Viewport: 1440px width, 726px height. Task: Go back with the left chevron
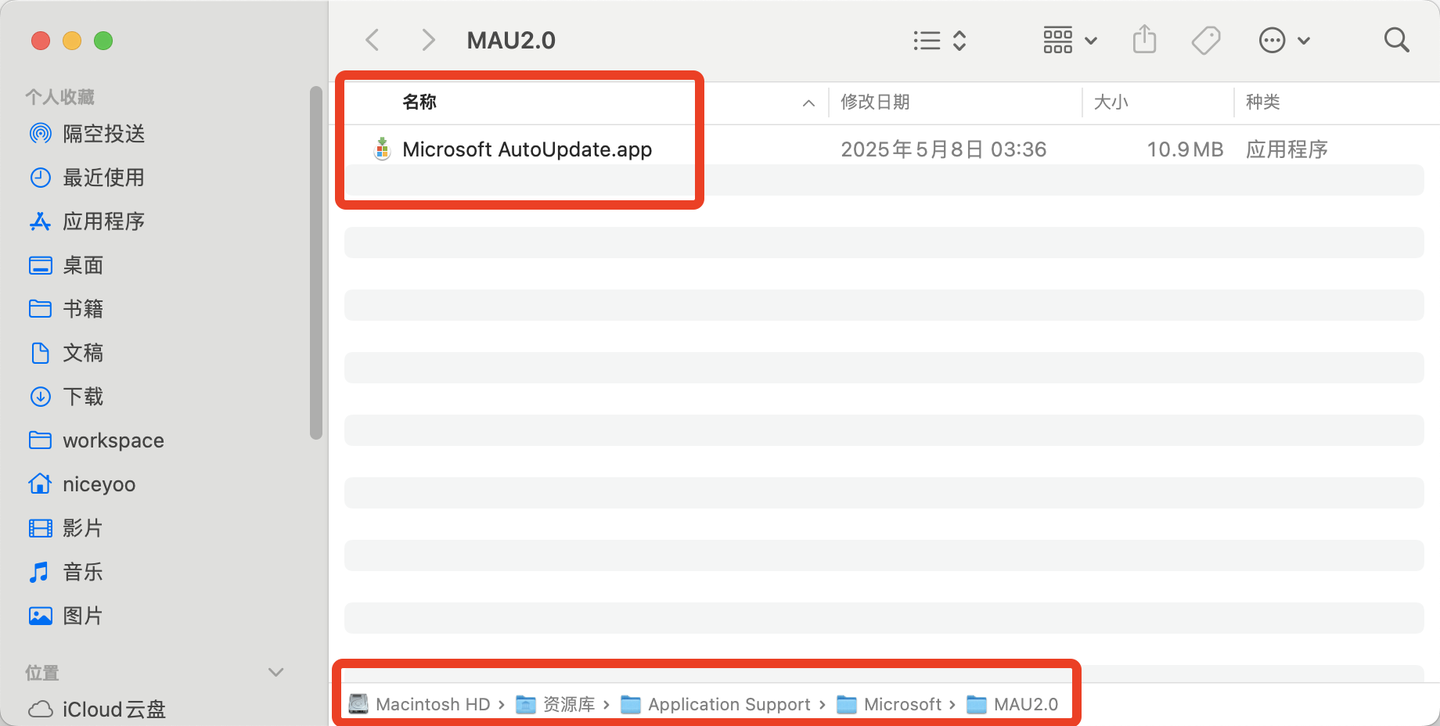372,40
